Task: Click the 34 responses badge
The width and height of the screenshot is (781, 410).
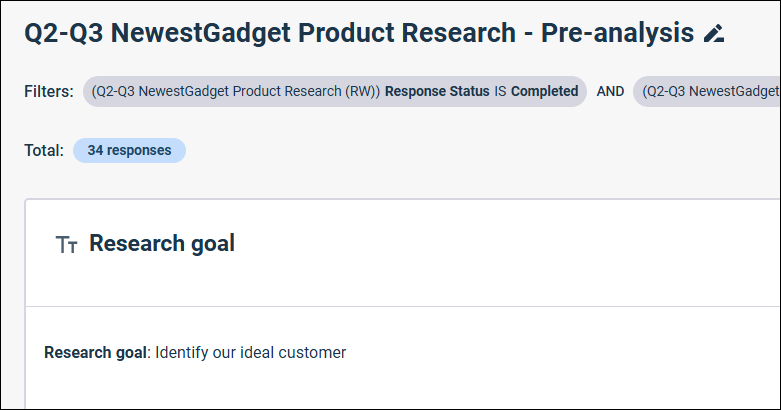Action: tap(130, 150)
